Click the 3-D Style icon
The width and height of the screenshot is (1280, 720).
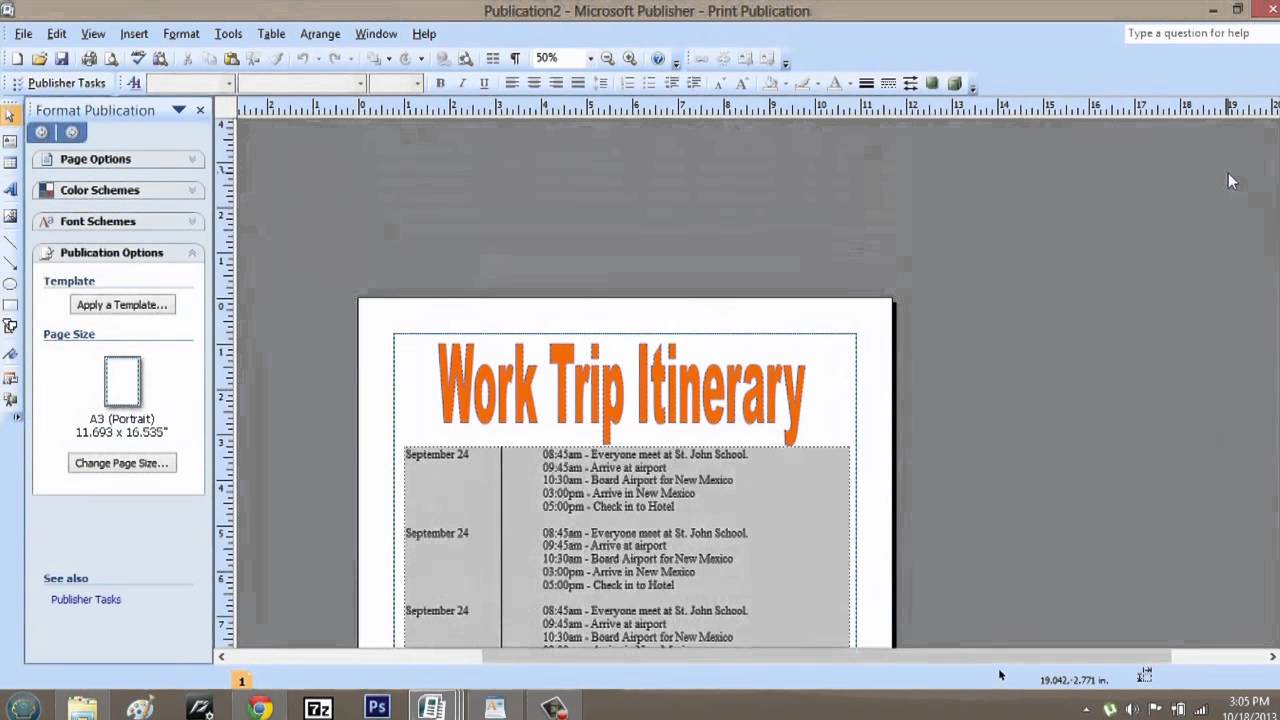[955, 83]
